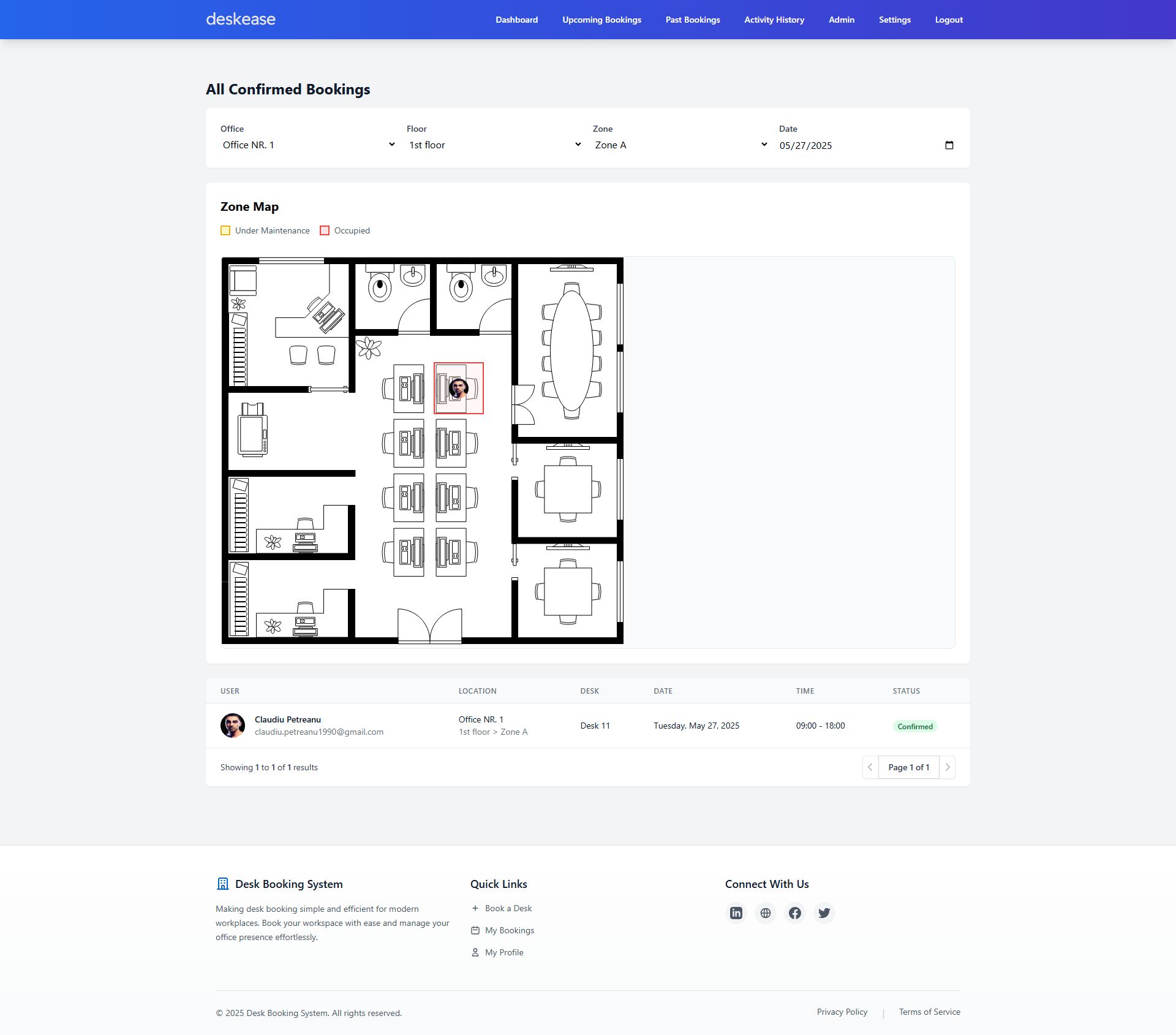Open the date picker calendar icon
Viewport: 1176px width, 1035px height.
tap(949, 145)
